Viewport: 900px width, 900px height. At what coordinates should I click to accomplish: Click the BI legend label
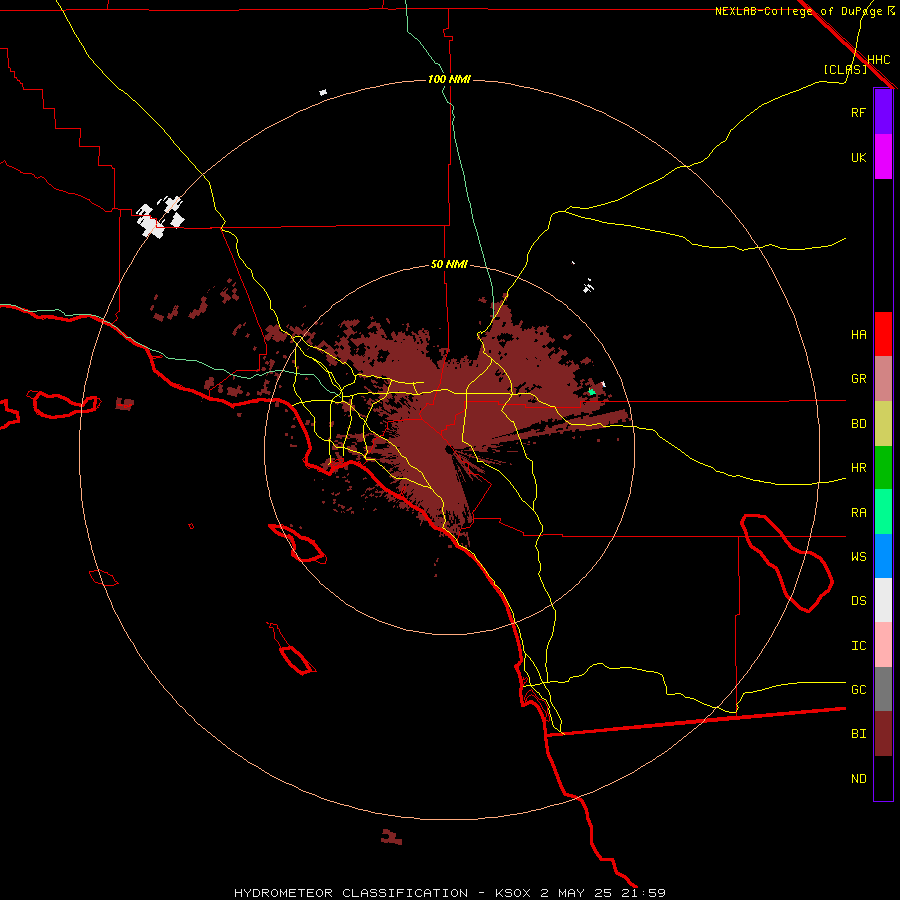coord(858,734)
